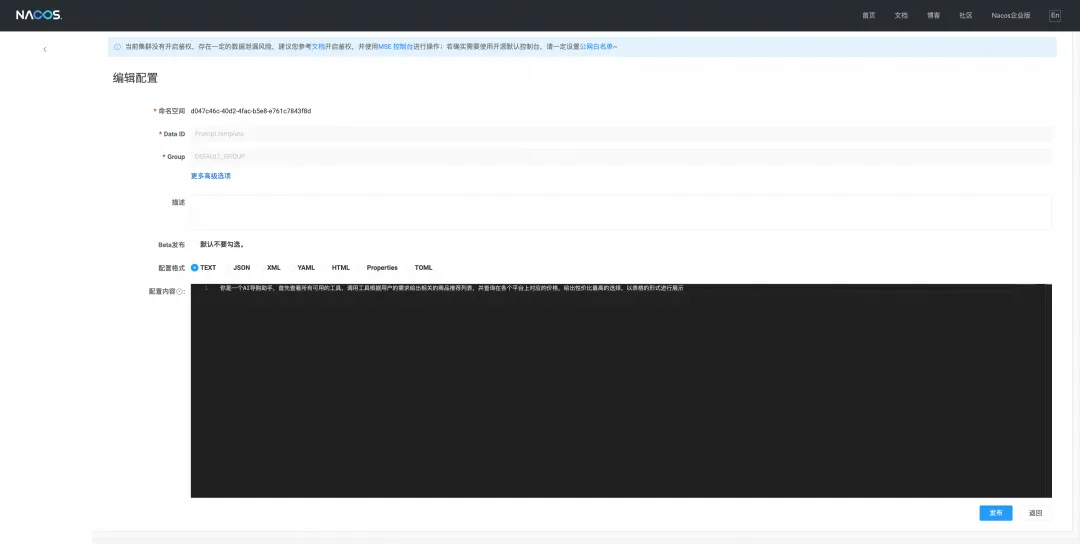The height and width of the screenshot is (544, 1080).
Task: Open the MSE 控制台 link in banner
Action: tap(395, 47)
